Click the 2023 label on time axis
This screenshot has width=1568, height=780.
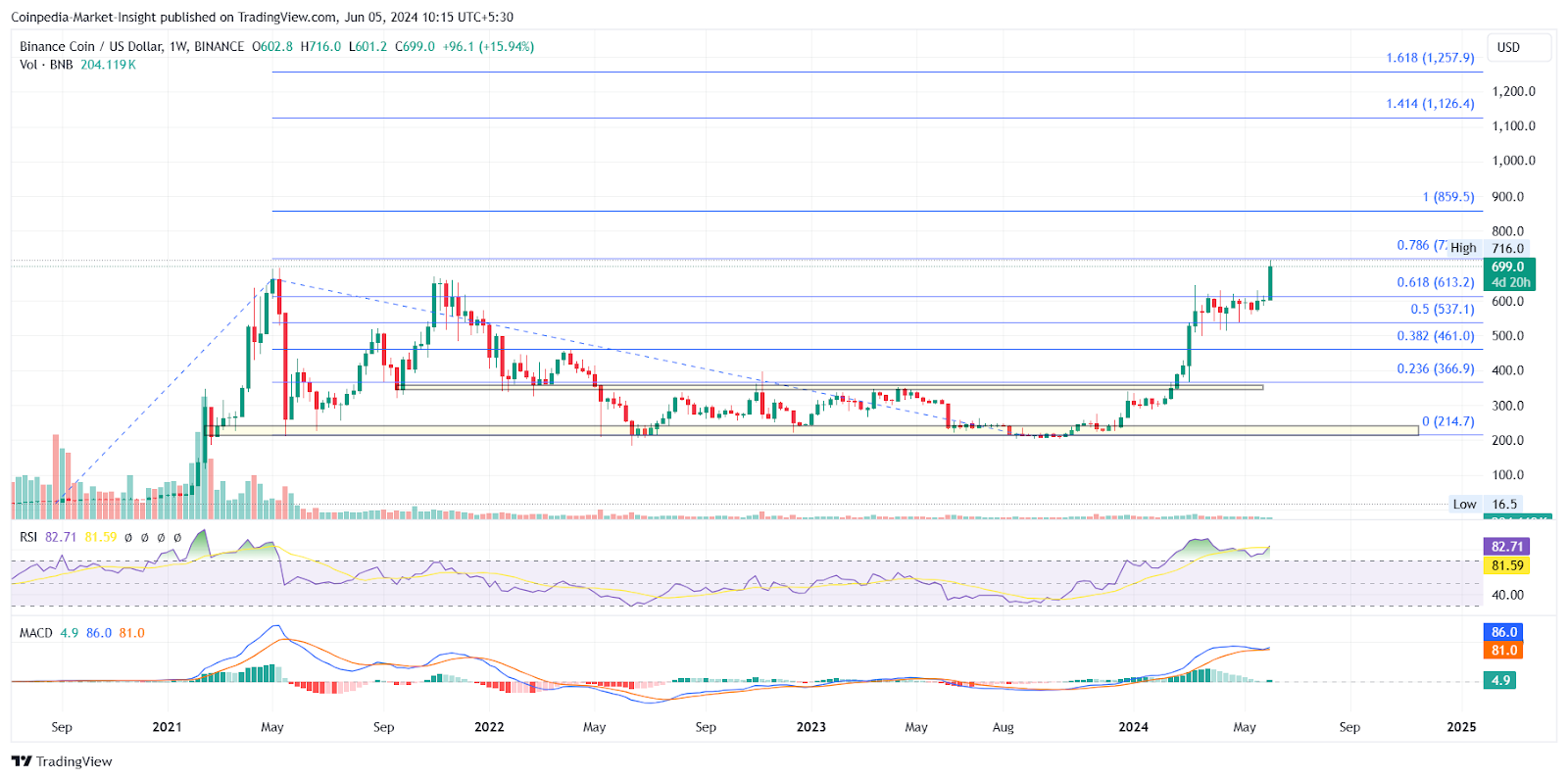(x=811, y=727)
